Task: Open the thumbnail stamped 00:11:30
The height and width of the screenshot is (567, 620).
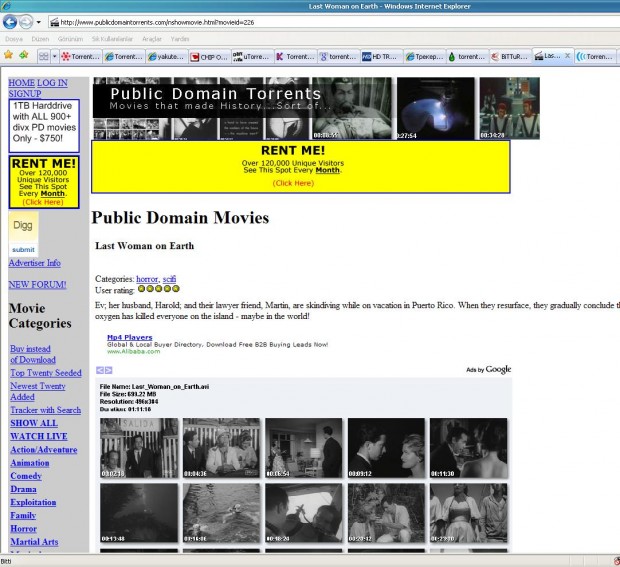Action: (x=469, y=448)
